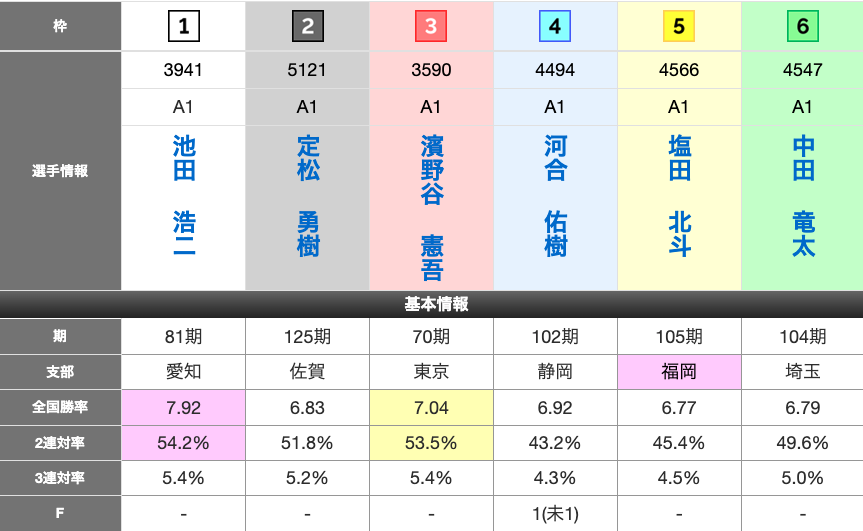Click the green lane 6 number icon
The image size is (863, 531).
point(802,27)
